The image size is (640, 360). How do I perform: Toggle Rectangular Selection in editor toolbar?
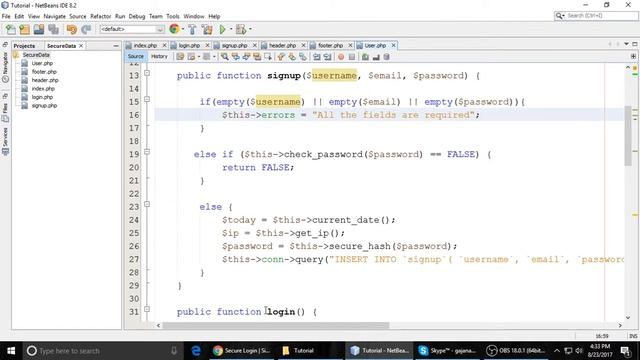pyautogui.click(x=268, y=57)
